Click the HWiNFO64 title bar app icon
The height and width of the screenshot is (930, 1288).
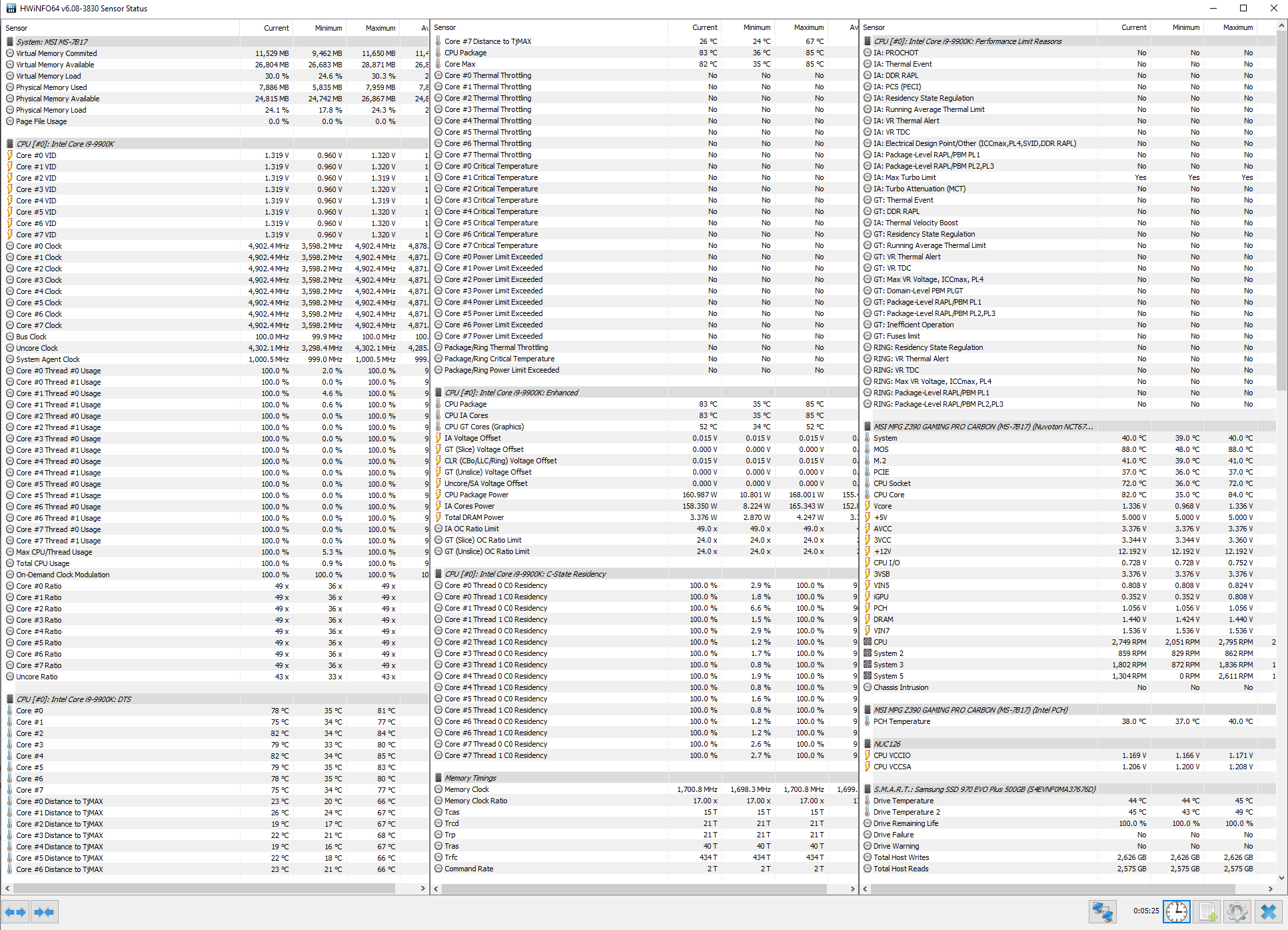click(x=11, y=8)
